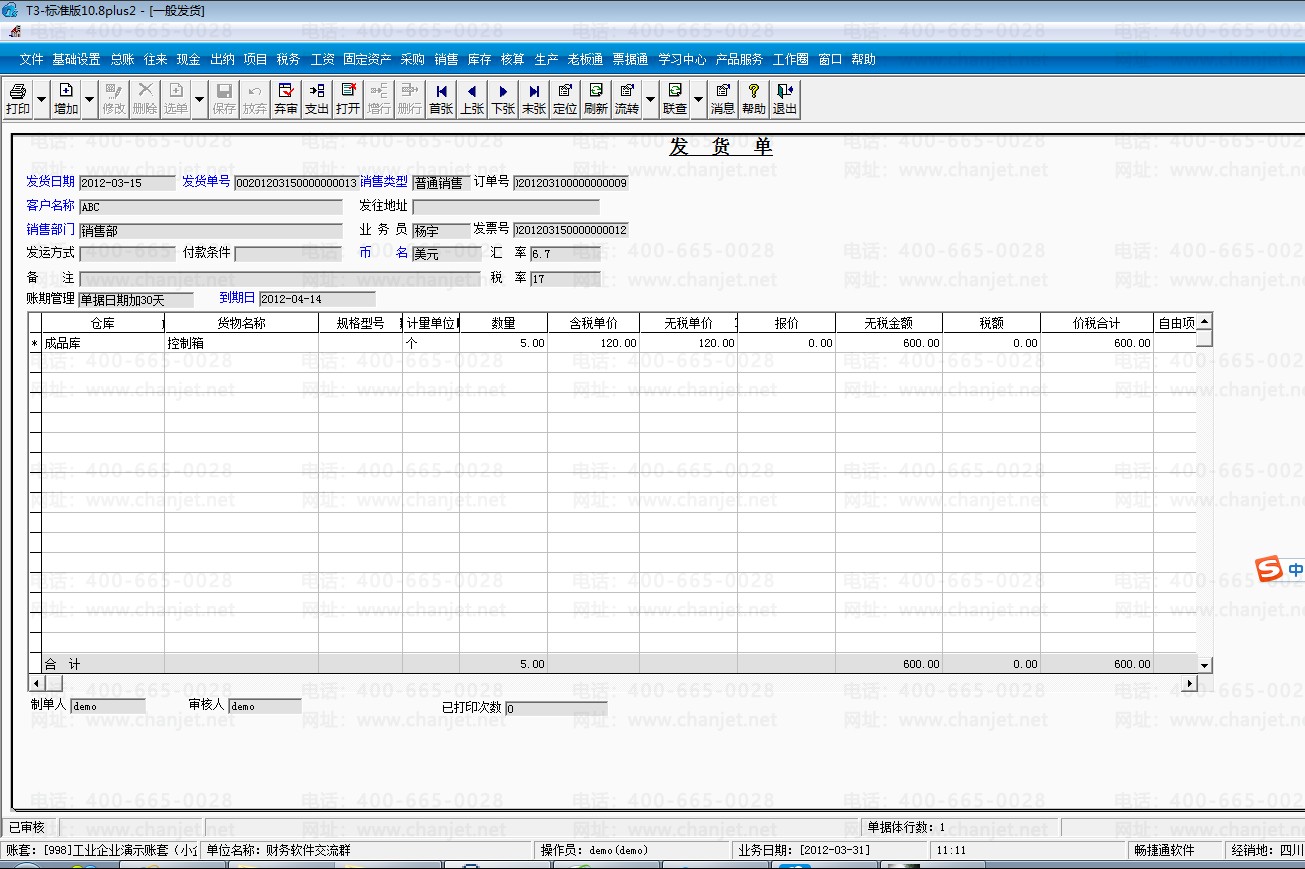Un-approve the document with the 弃审 icon
Screen dimensions: 1305x869
tap(286, 99)
